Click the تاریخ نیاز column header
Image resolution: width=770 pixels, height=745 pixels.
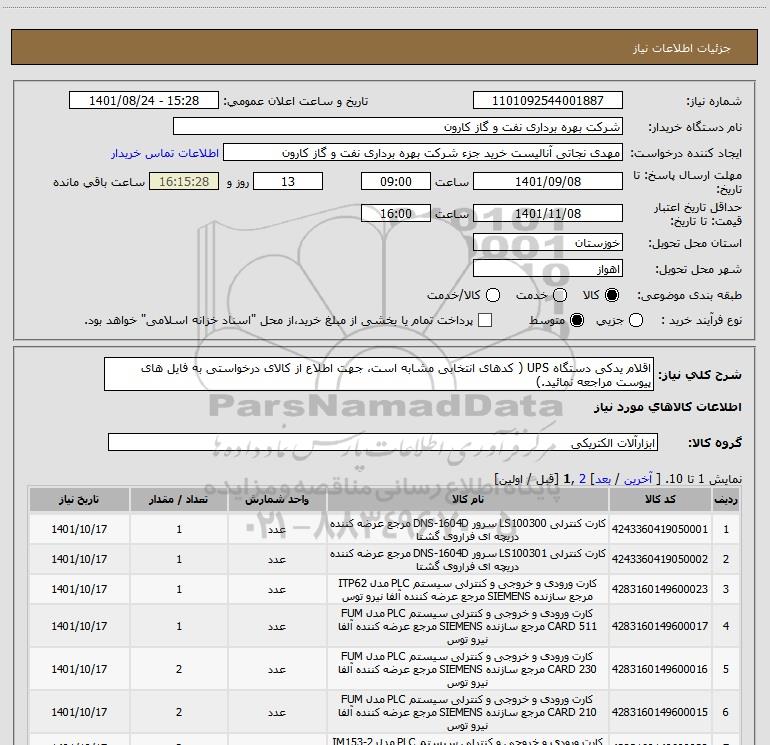[x=79, y=499]
